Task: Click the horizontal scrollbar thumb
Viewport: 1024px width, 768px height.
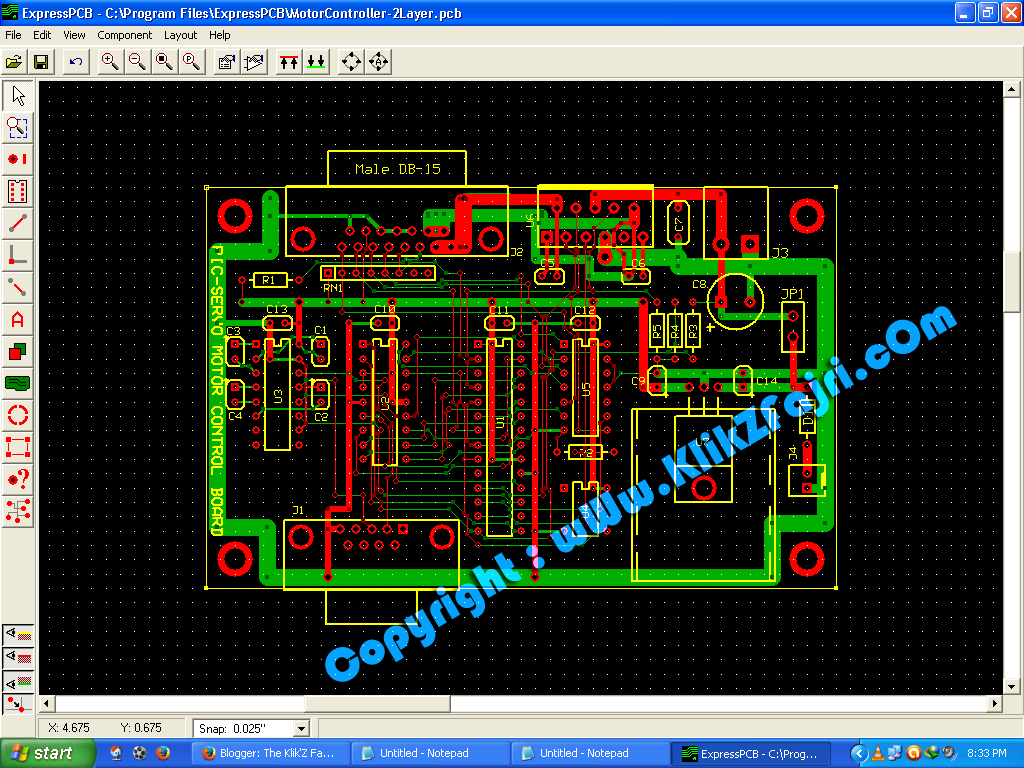Action: [377, 704]
